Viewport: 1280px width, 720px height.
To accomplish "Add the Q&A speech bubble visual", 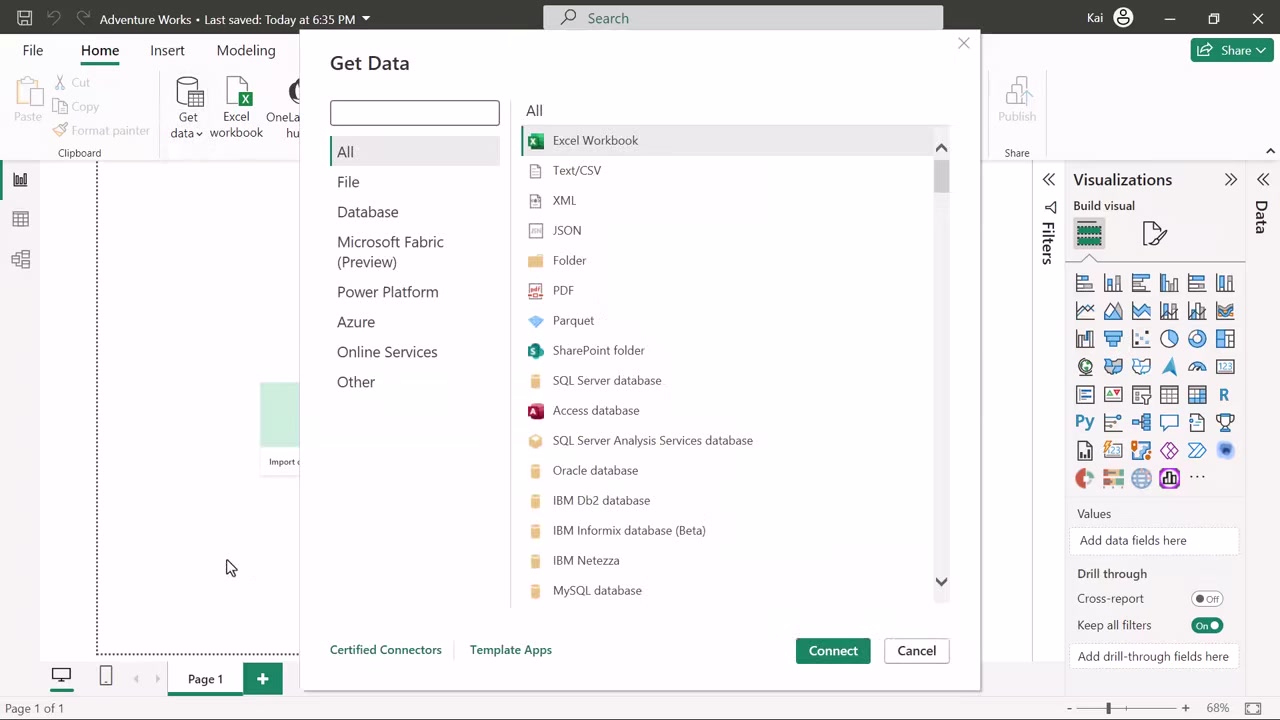I will click(1169, 423).
